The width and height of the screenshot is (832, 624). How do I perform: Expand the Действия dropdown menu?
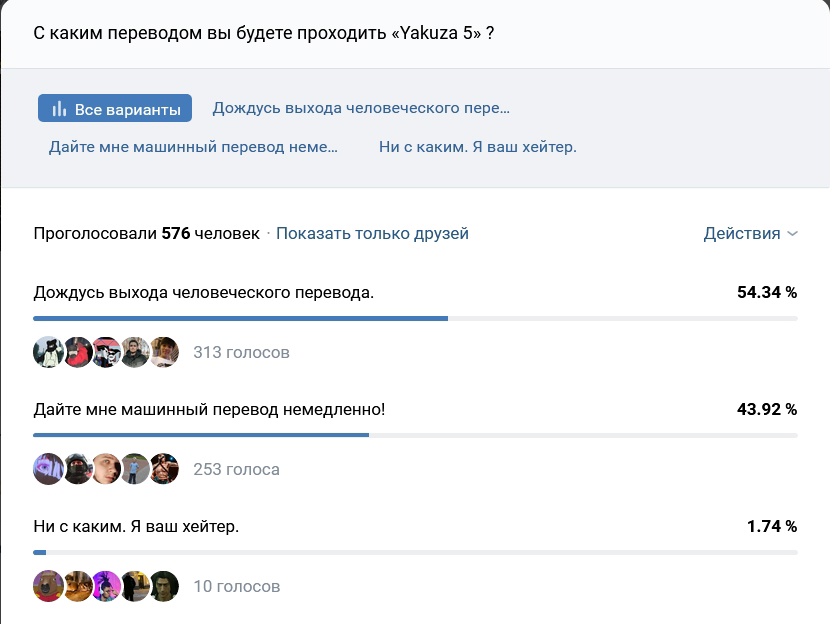750,233
